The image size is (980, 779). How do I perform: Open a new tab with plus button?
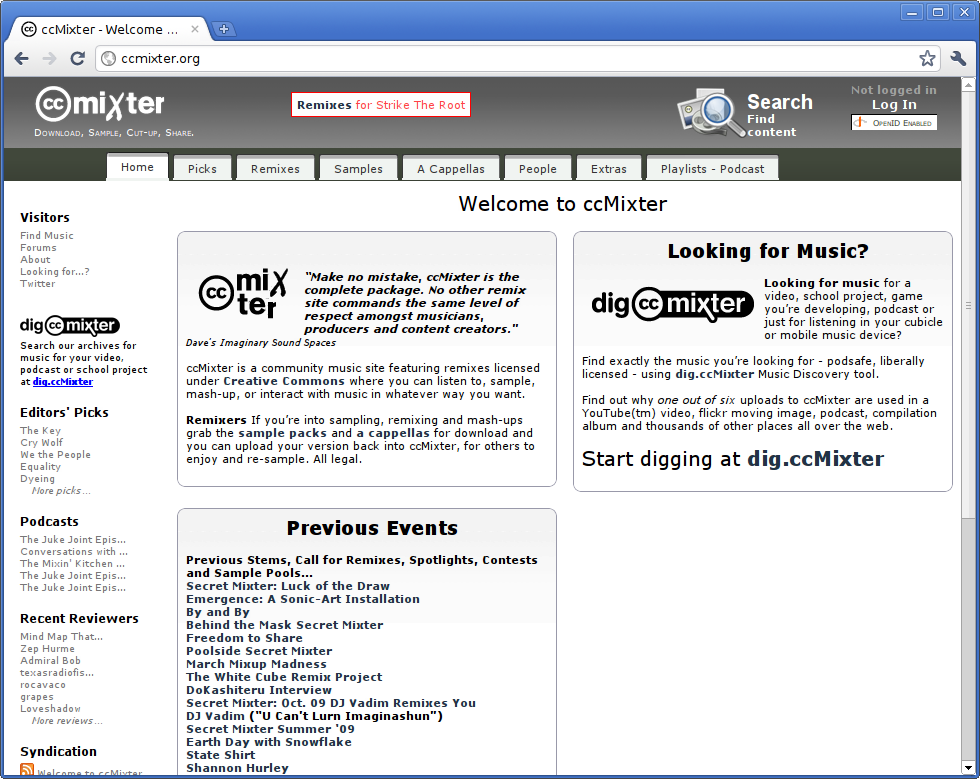point(224,29)
